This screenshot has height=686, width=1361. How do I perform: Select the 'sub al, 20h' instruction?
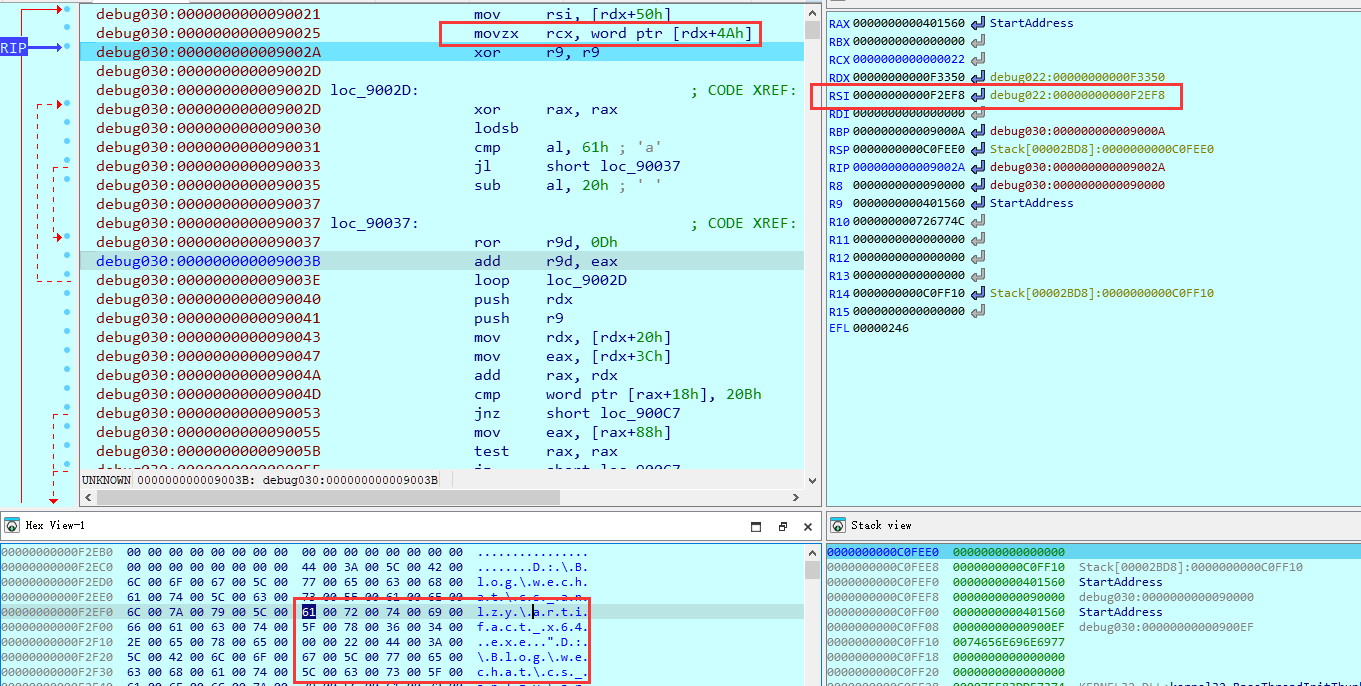(x=549, y=185)
